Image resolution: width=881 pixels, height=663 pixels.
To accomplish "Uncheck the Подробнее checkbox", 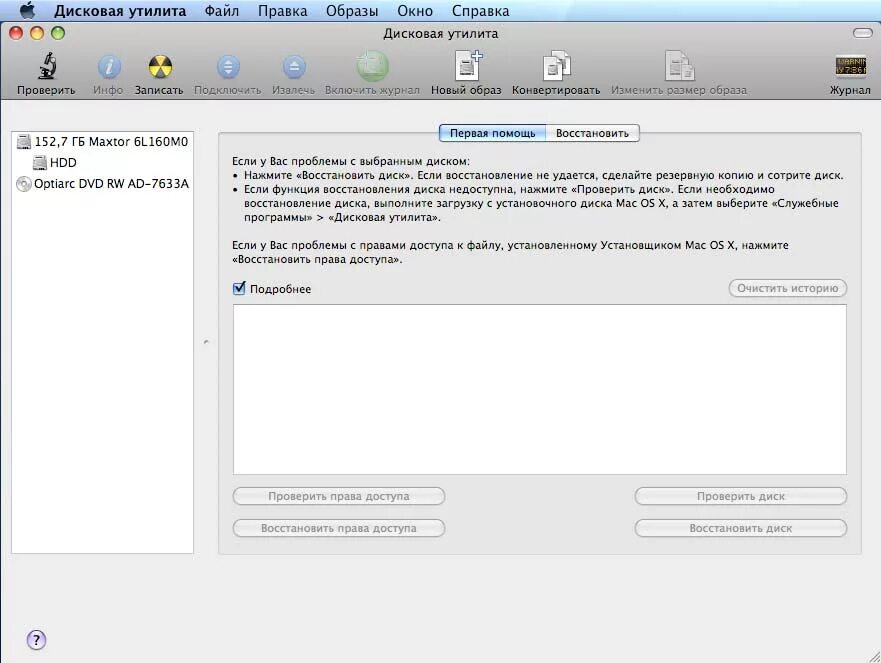I will [x=238, y=289].
